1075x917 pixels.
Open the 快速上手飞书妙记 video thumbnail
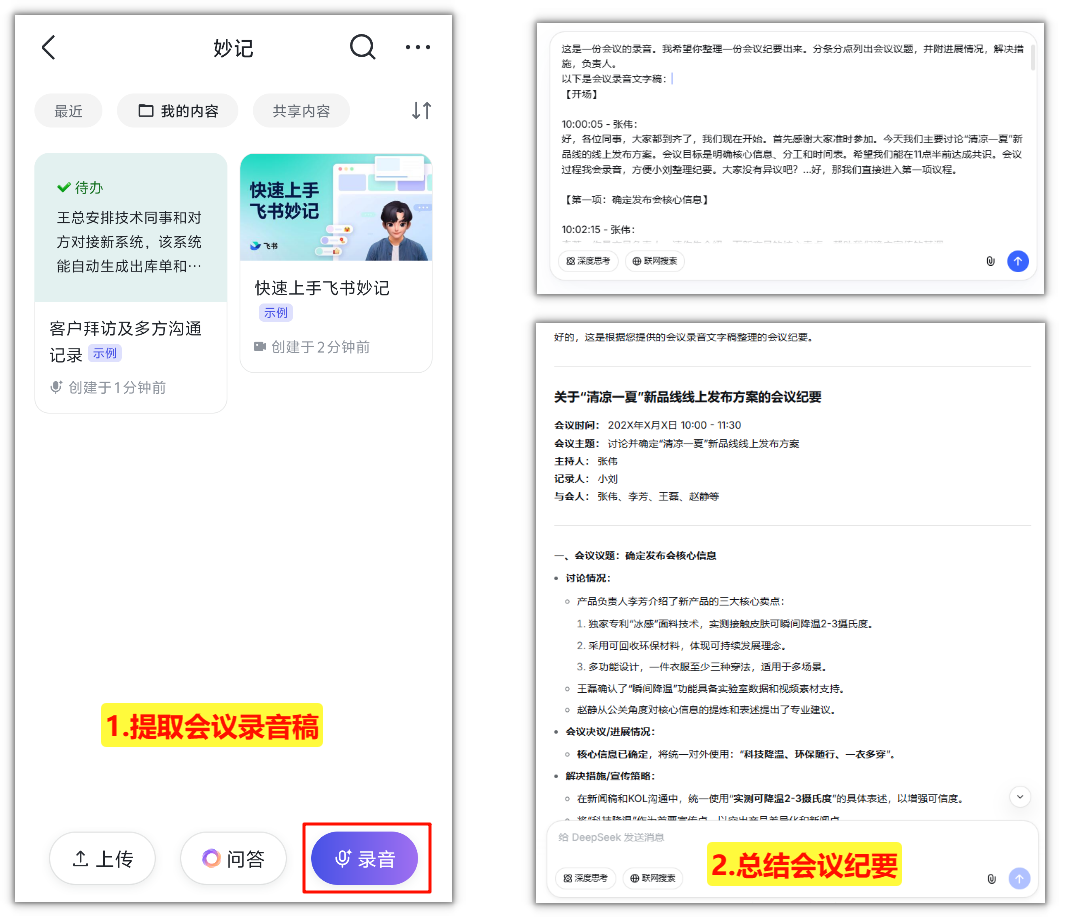[x=336, y=207]
